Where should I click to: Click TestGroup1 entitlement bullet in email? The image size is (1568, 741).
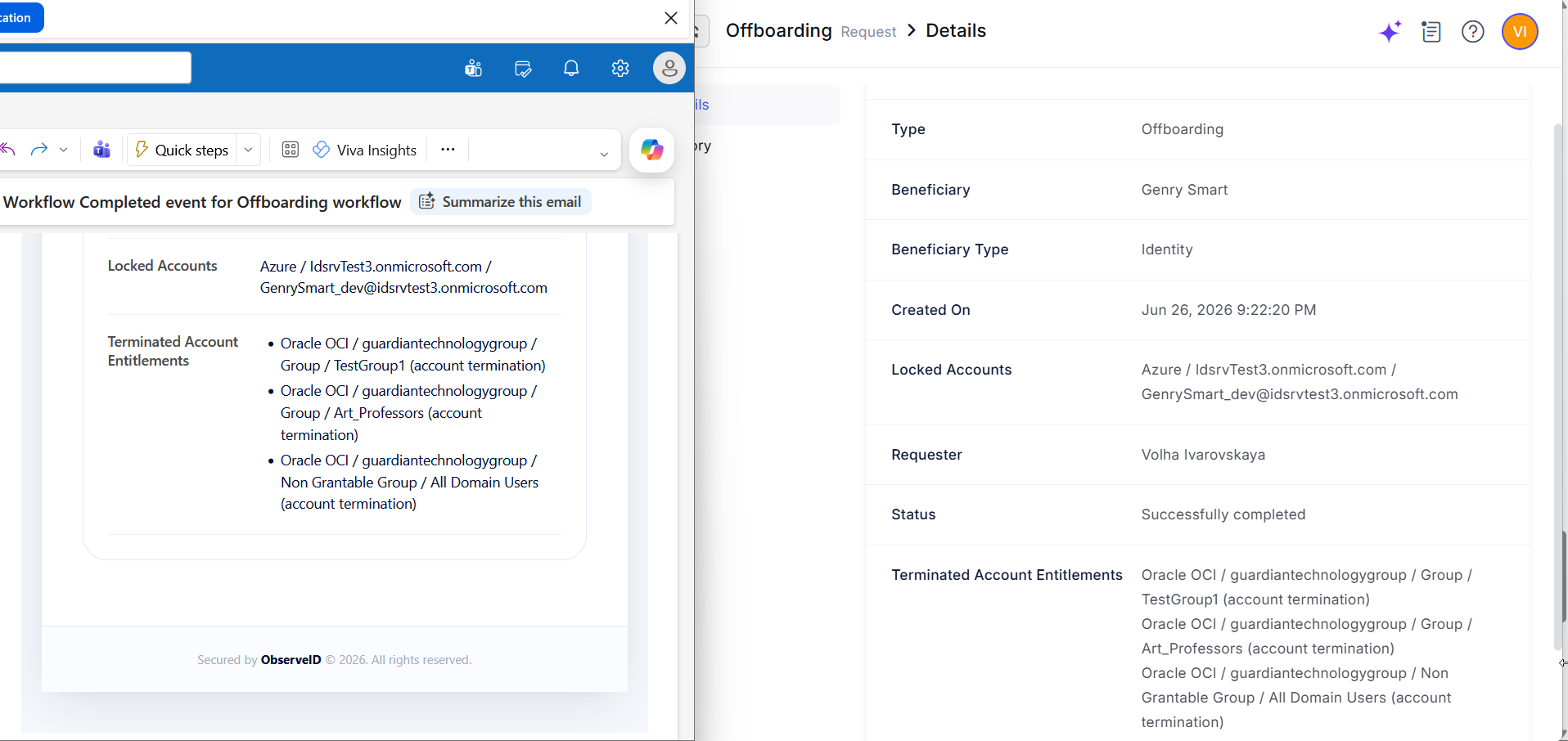coord(412,354)
